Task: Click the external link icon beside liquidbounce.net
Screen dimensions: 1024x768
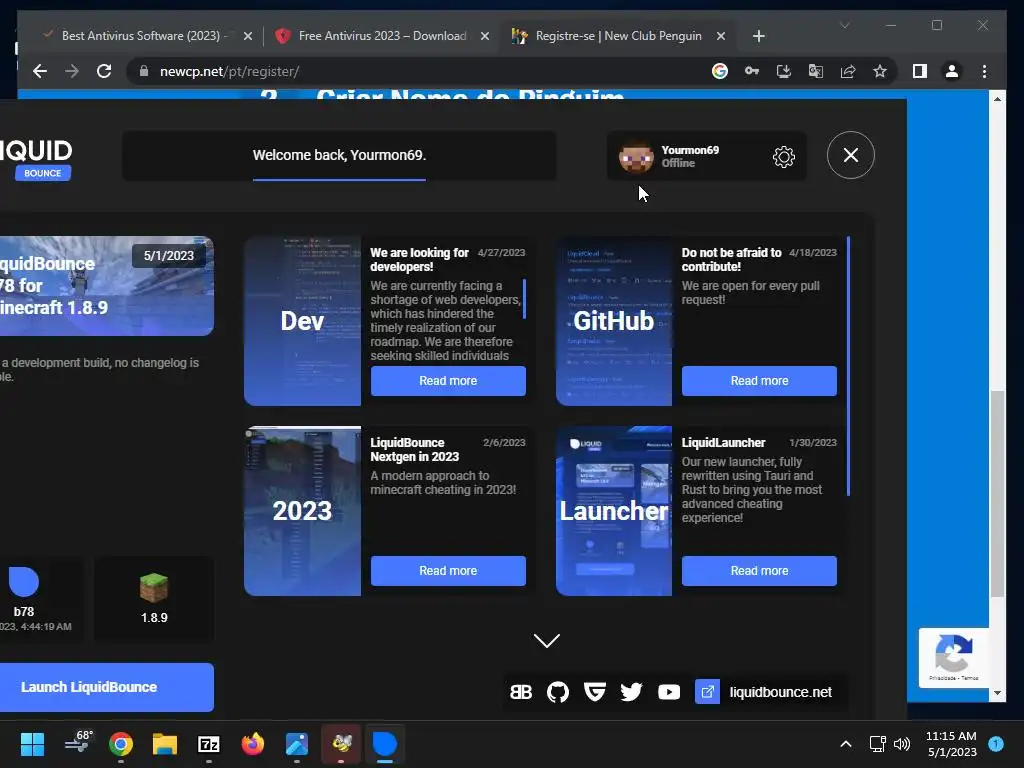Action: click(707, 692)
